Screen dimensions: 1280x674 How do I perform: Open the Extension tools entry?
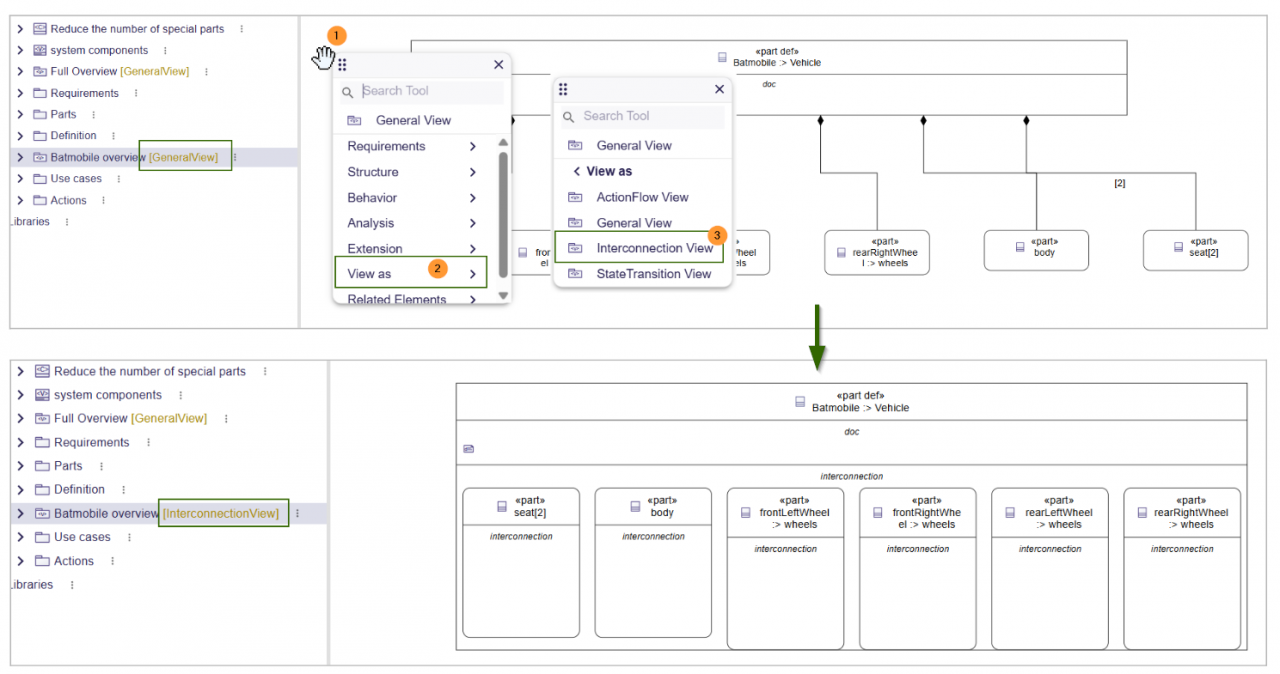375,249
